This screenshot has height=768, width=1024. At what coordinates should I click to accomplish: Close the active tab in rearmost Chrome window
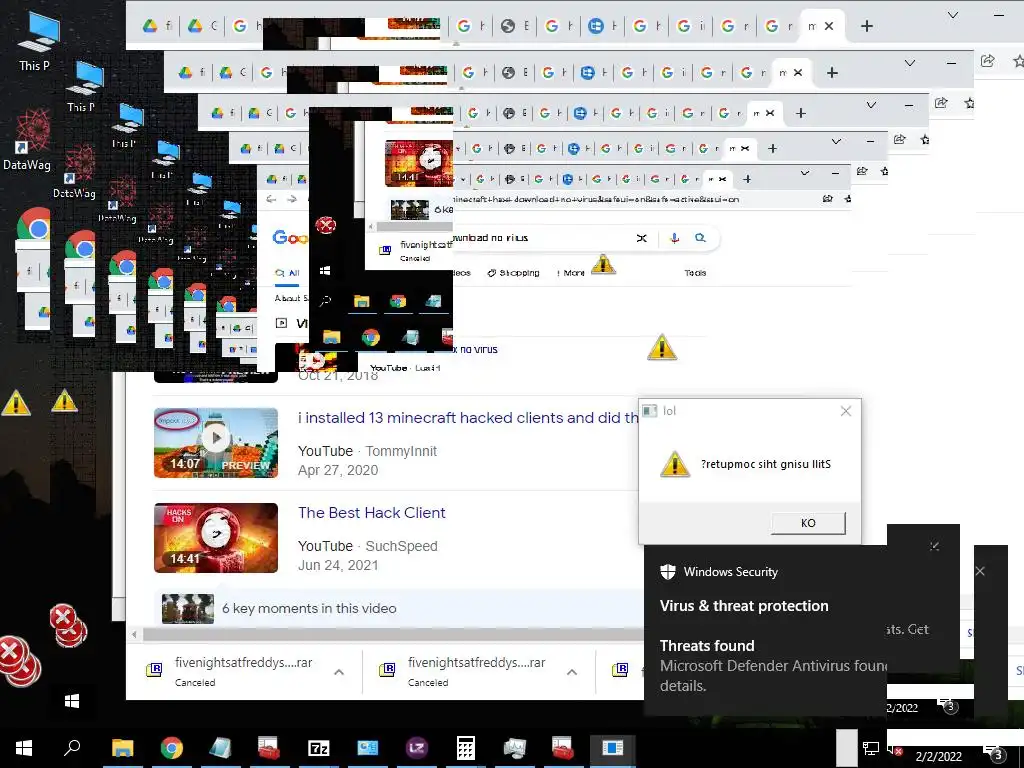coord(829,26)
